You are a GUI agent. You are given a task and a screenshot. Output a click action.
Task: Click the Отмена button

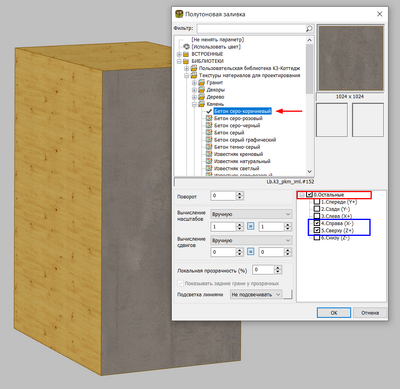[370, 313]
